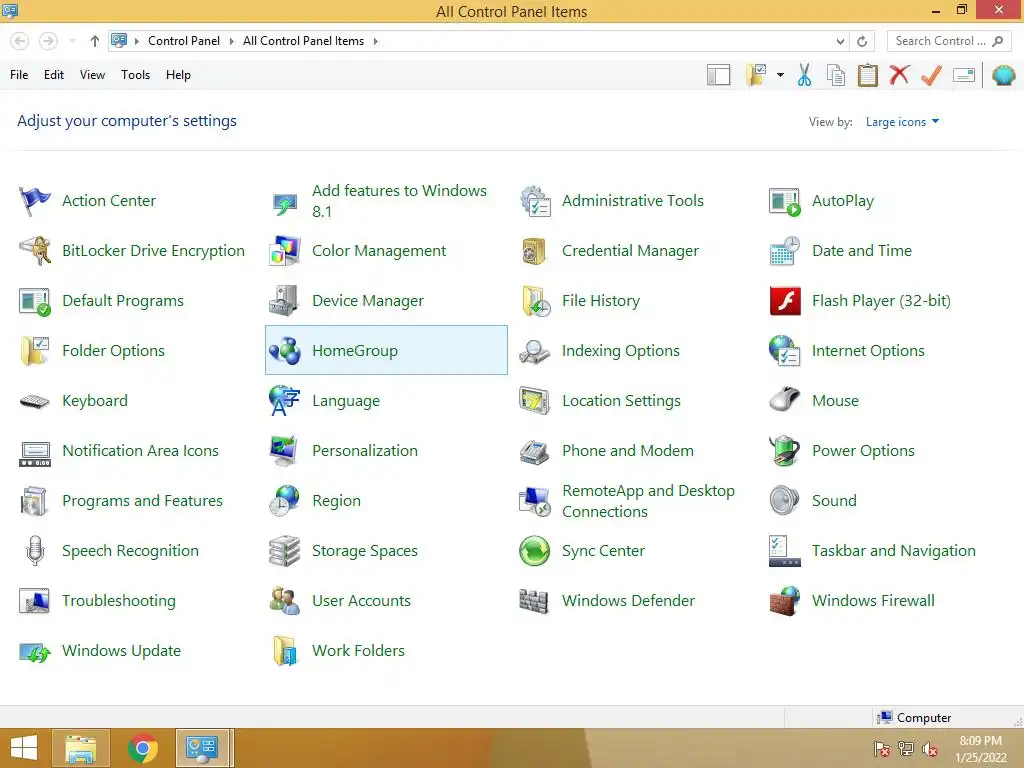Image resolution: width=1024 pixels, height=768 pixels.
Task: Click the Copy toolbar icon
Action: point(836,75)
